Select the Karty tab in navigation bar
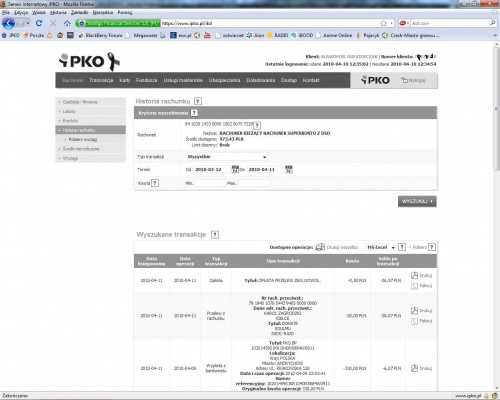 click(125, 80)
